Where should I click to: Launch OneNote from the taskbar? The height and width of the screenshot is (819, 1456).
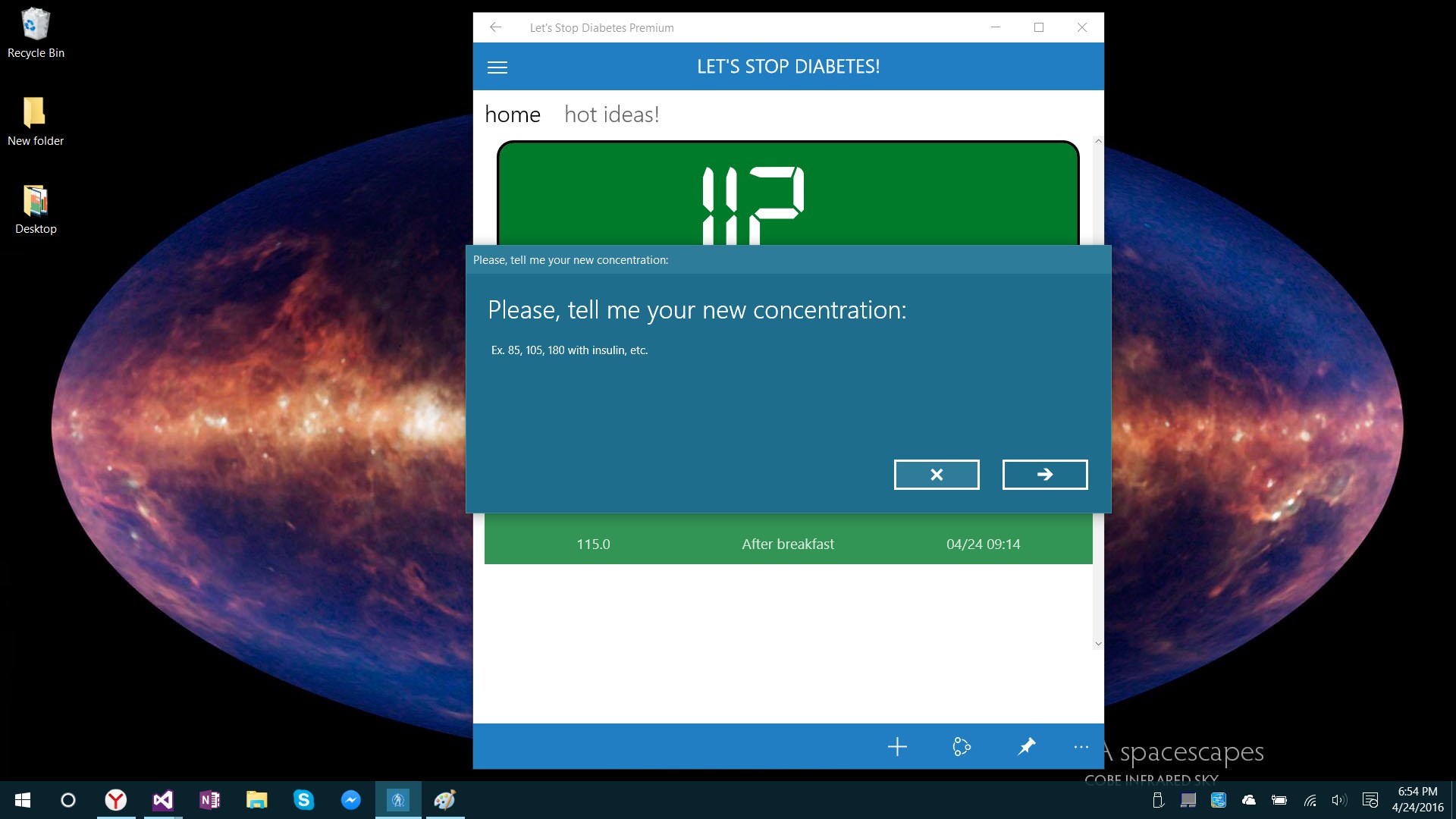click(x=210, y=800)
